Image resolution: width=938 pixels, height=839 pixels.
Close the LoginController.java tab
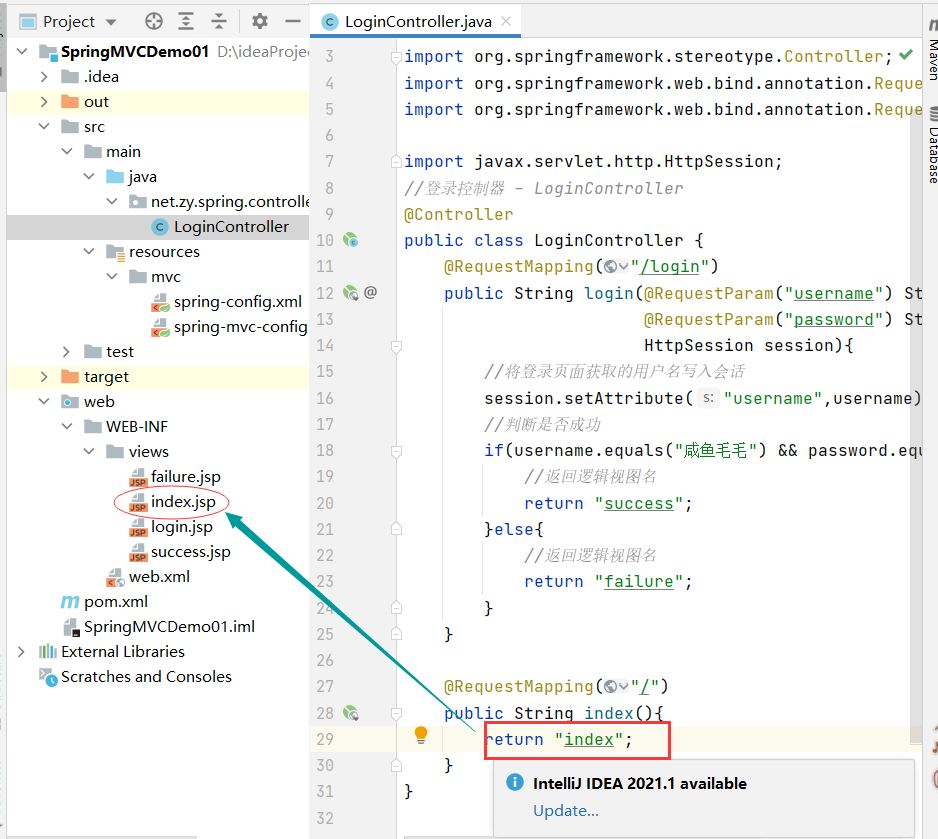(x=506, y=22)
